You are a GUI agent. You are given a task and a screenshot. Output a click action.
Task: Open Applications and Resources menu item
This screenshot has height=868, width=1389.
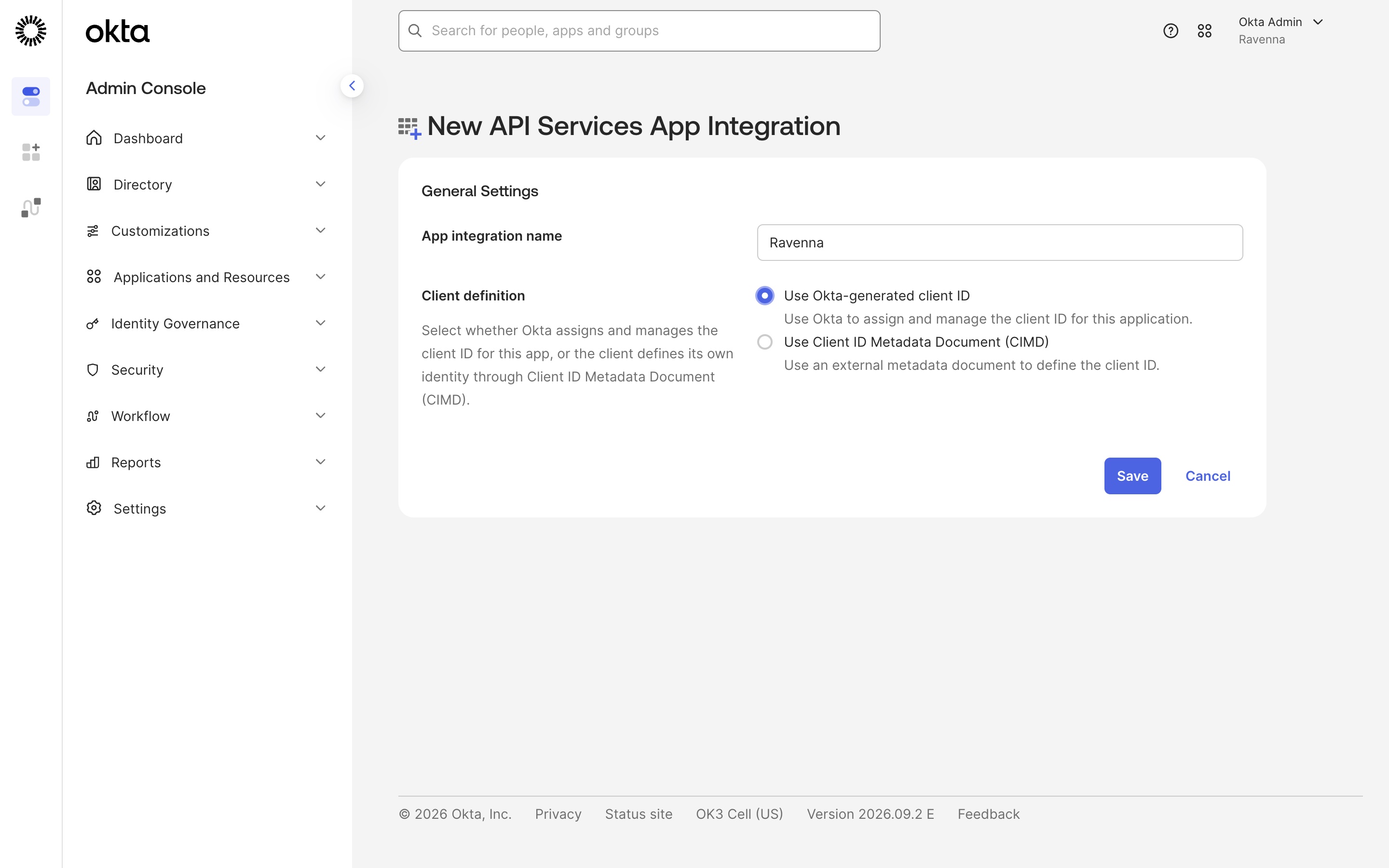[x=206, y=277]
